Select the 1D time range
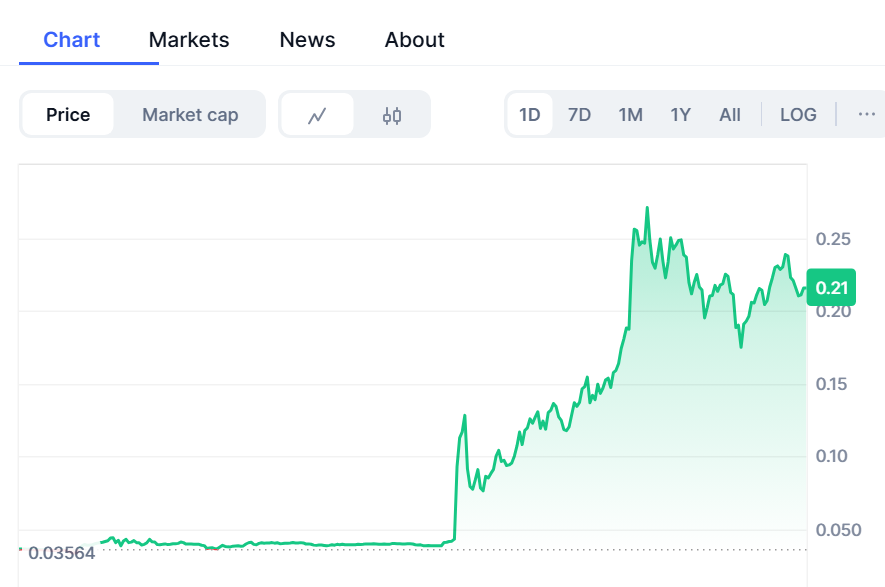Viewport: 885px width, 587px height. 529,114
